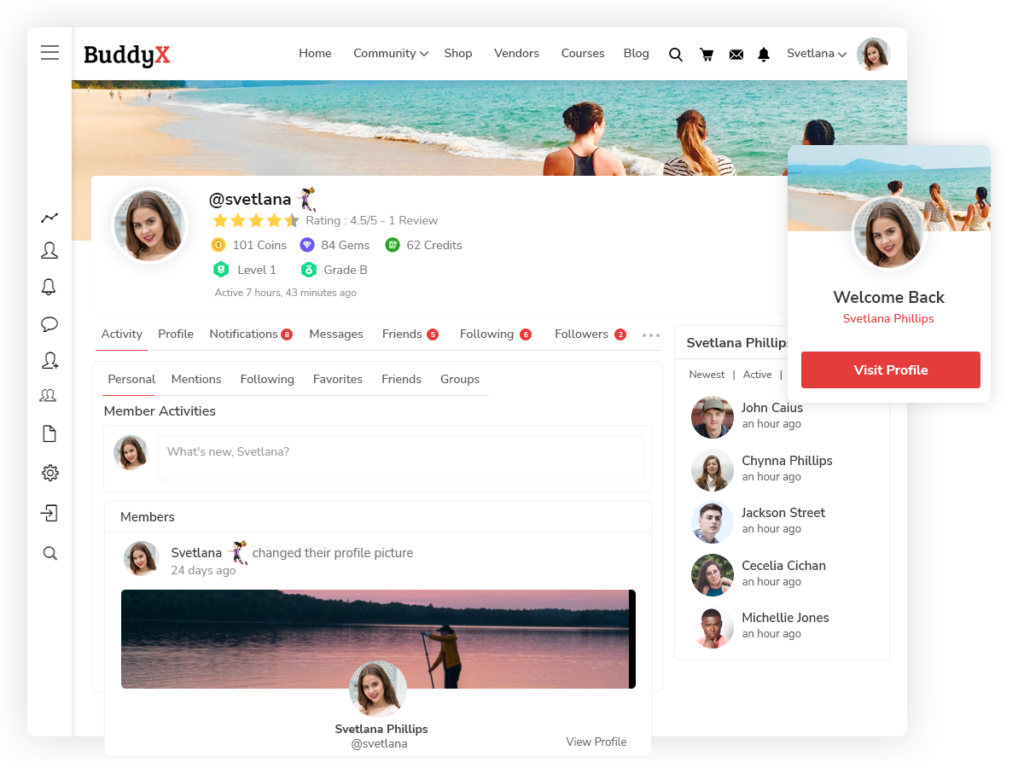This screenshot has width=1024, height=768.
Task: Select the document icon in the sidebar
Action: point(49,433)
